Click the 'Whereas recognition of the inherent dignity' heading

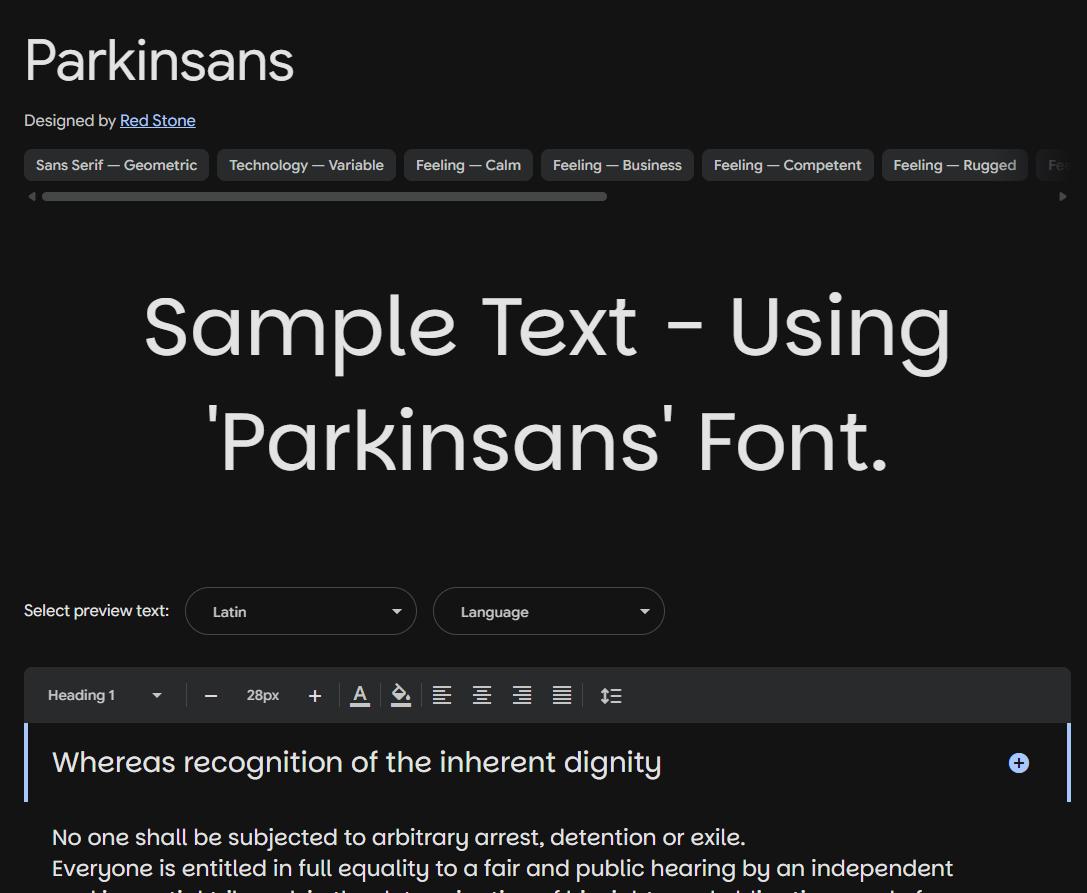[x=356, y=763]
